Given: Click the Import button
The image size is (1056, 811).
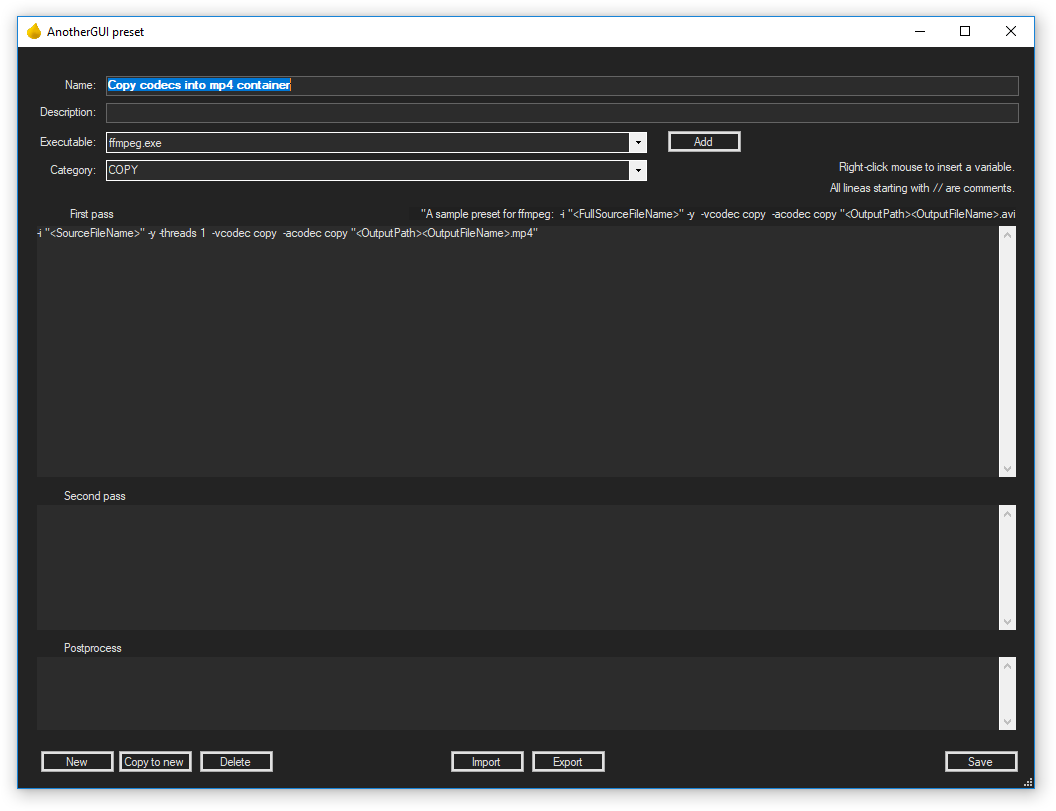Looking at the screenshot, I should coord(487,762).
